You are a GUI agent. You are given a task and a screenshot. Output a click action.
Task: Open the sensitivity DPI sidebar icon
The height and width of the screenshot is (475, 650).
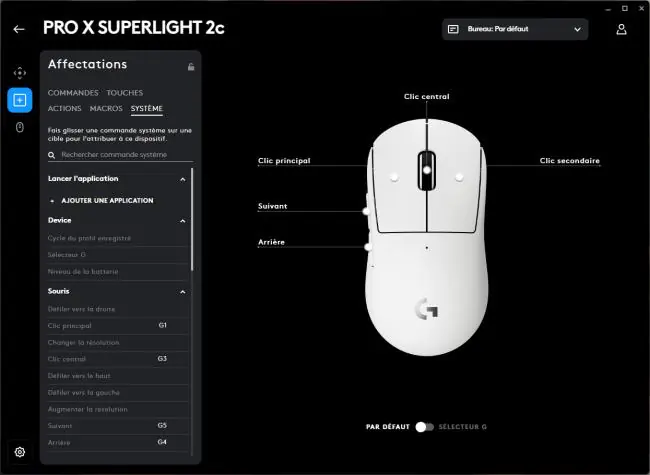[x=19, y=73]
